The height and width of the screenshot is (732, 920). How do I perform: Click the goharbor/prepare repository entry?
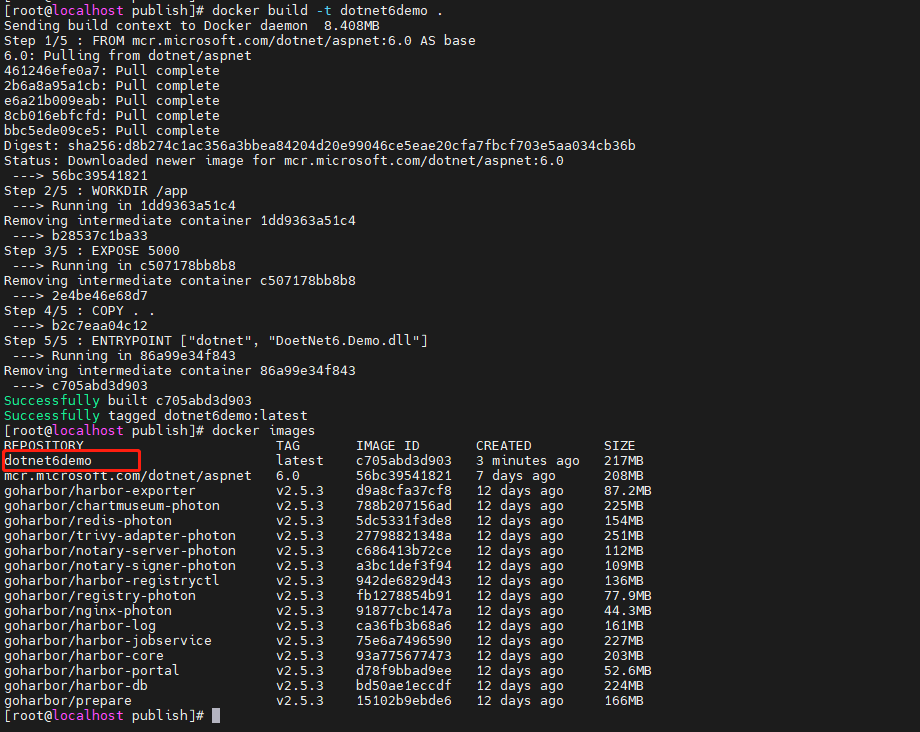pos(68,700)
